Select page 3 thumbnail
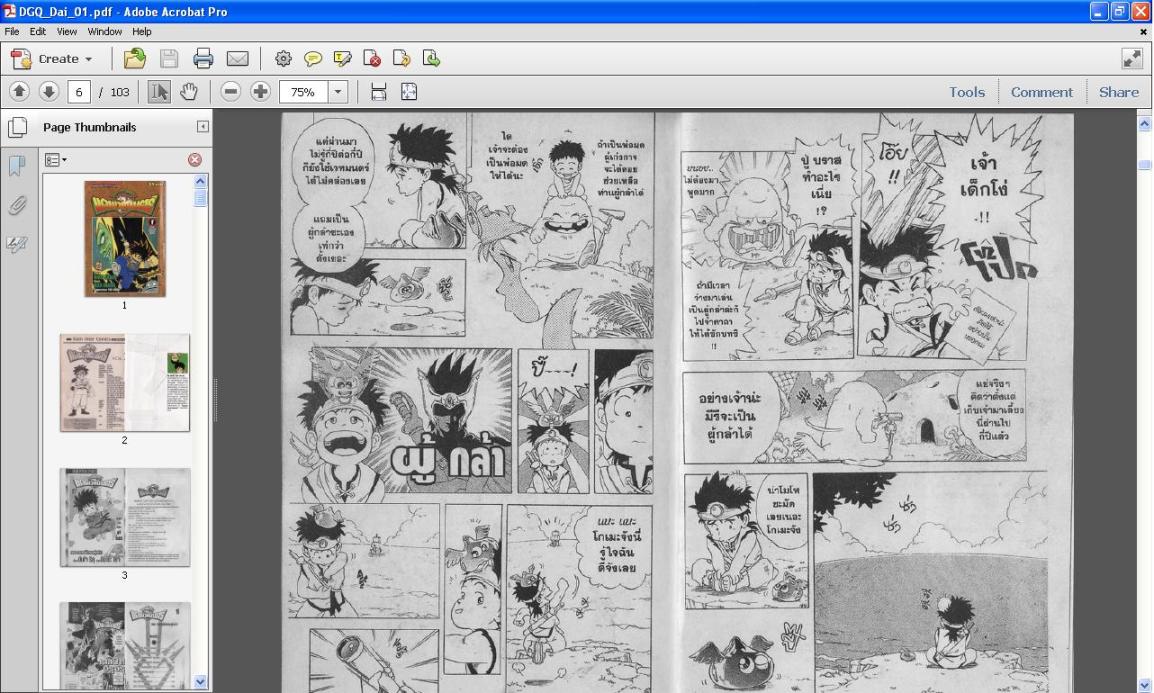1154x693 pixels. 124,517
